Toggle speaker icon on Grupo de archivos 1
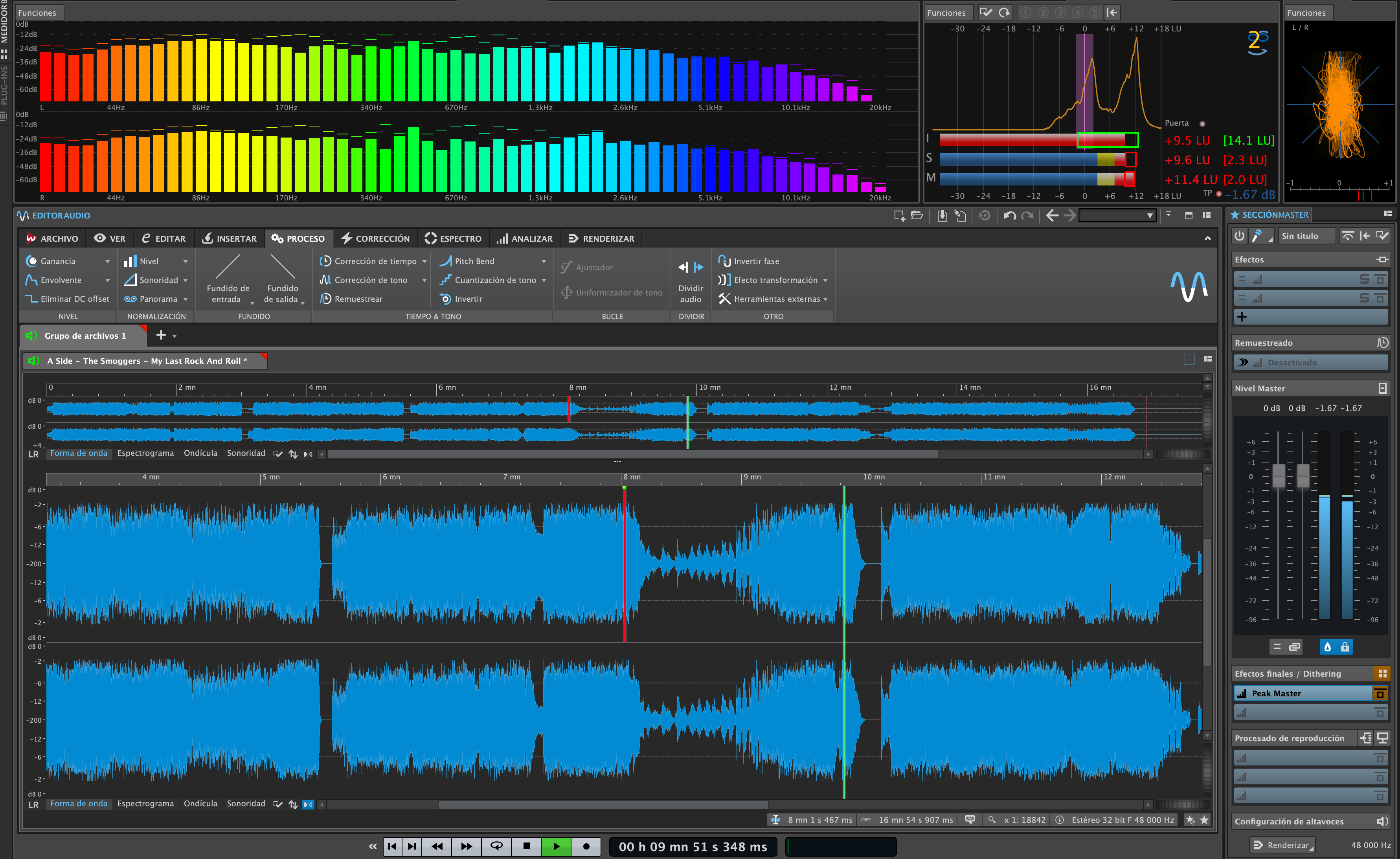Image resolution: width=1400 pixels, height=859 pixels. click(31, 336)
